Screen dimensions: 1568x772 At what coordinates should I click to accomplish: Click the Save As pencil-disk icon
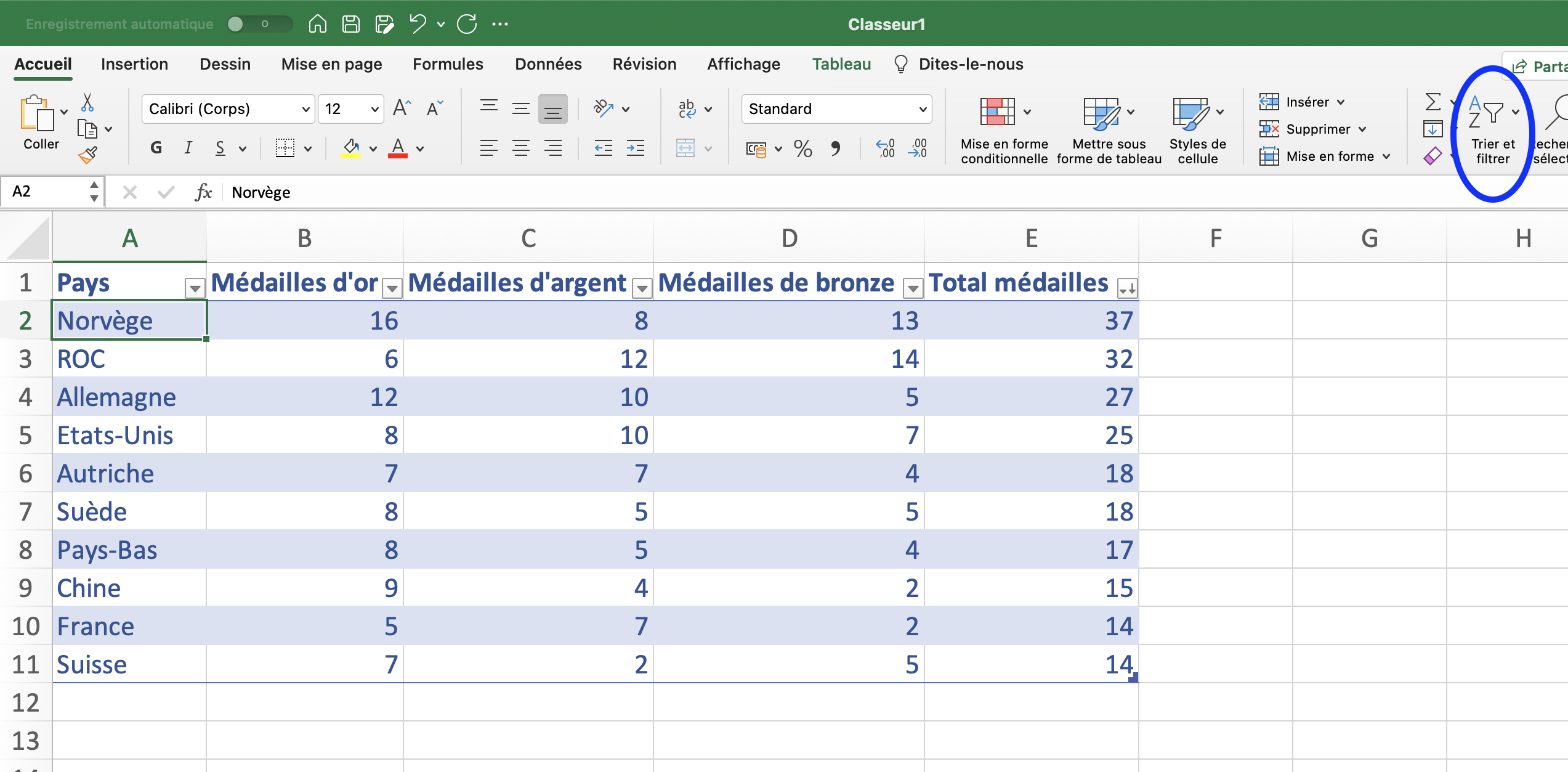[384, 24]
